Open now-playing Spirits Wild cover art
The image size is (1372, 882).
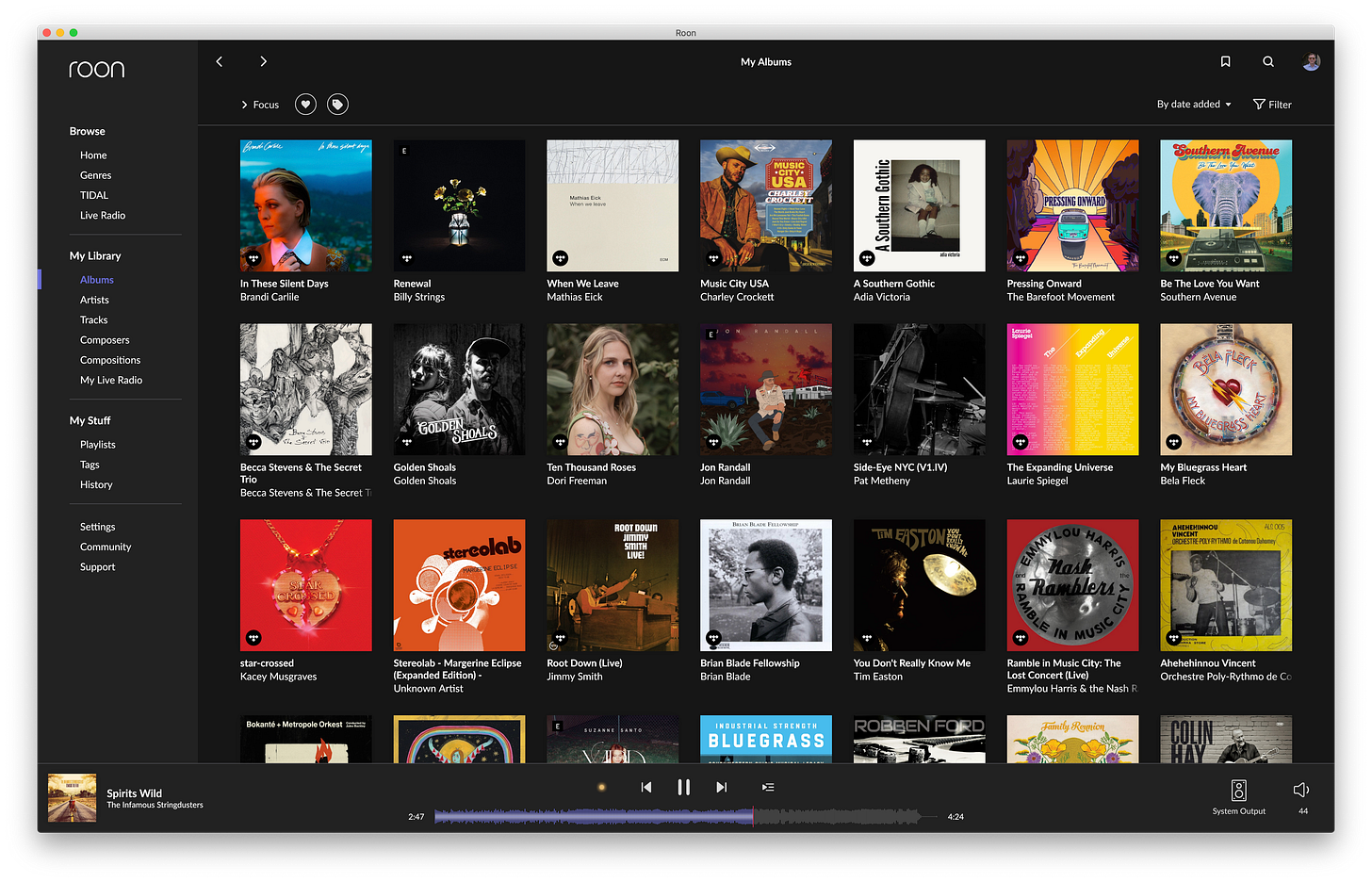(73, 798)
